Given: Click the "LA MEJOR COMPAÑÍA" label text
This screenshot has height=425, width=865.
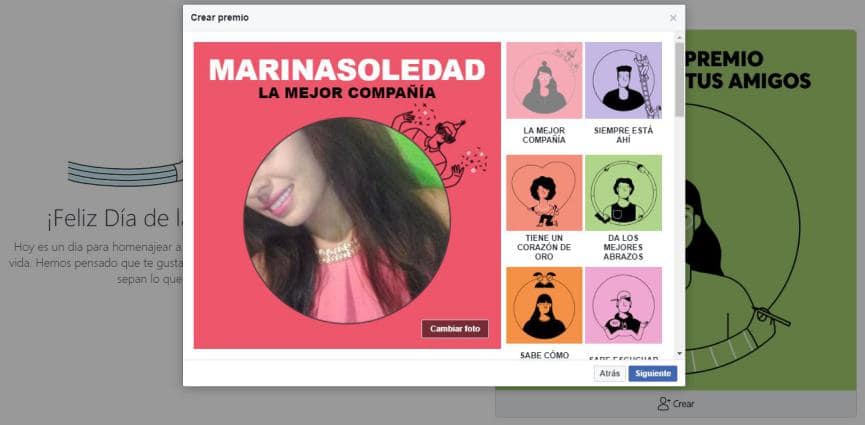Looking at the screenshot, I should [x=544, y=135].
